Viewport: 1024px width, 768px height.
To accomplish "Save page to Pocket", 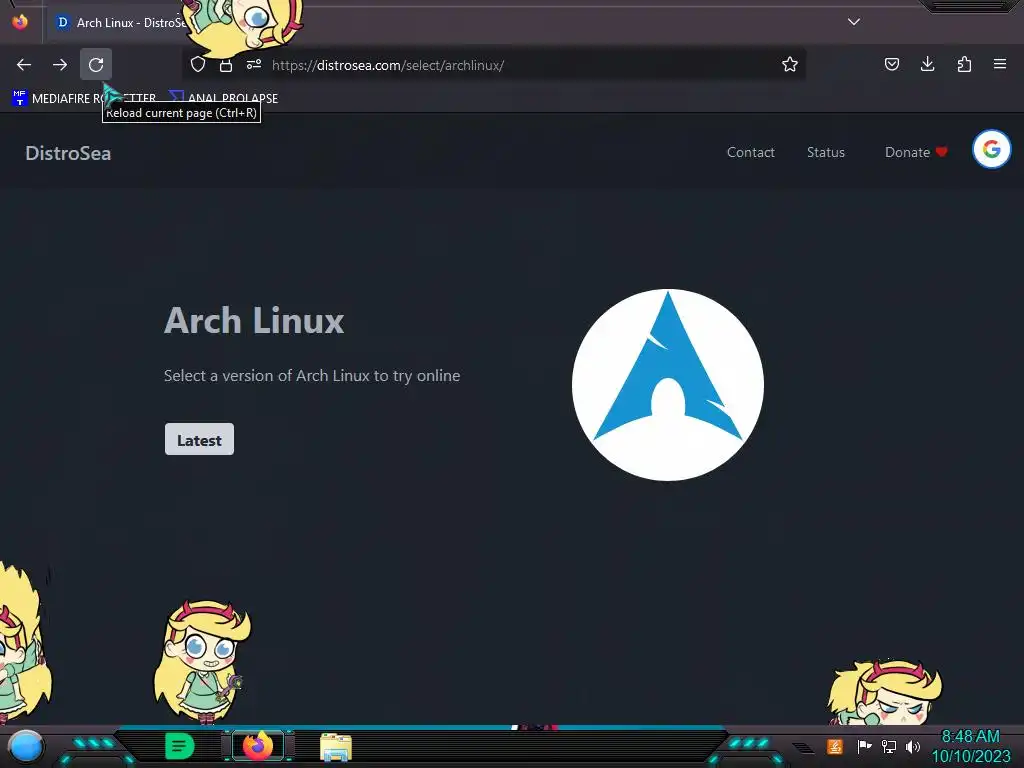I will [891, 64].
